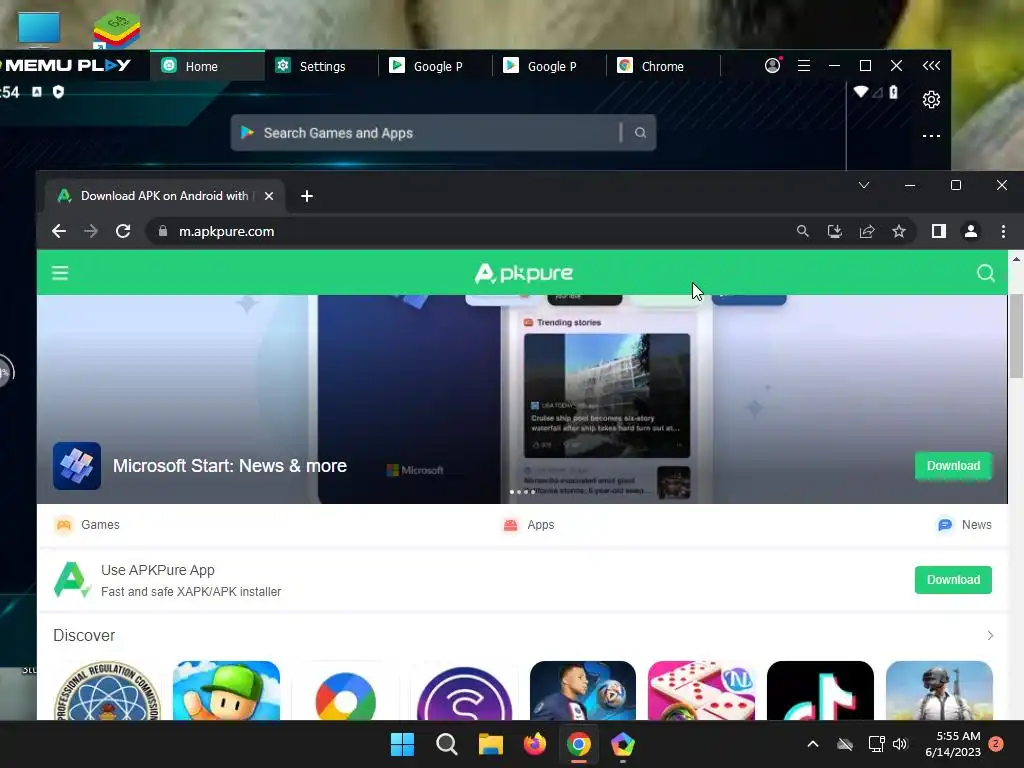Go back in Chrome browser
This screenshot has width=1024, height=768.
point(59,231)
